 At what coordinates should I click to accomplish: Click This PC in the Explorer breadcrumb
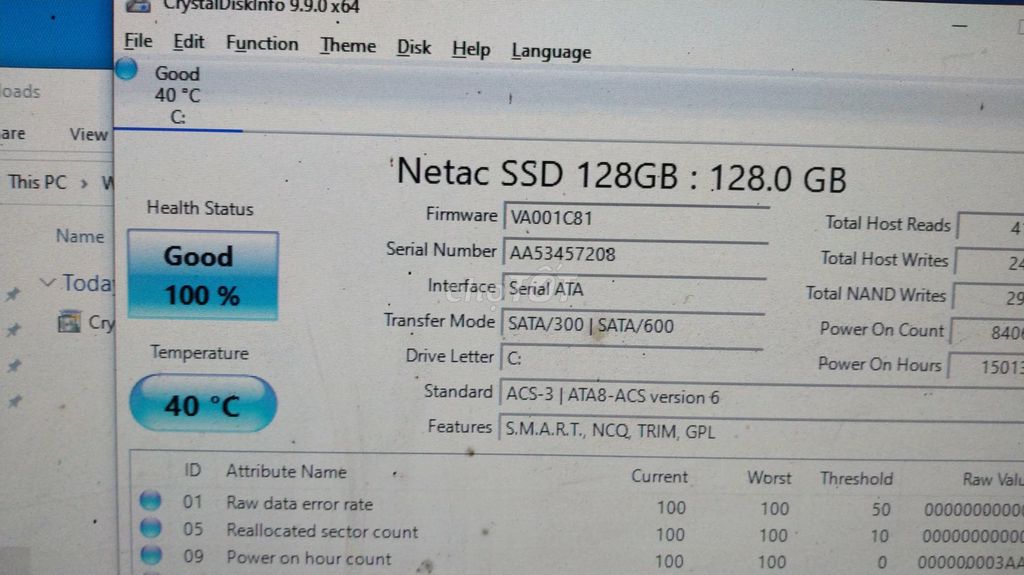(37, 182)
